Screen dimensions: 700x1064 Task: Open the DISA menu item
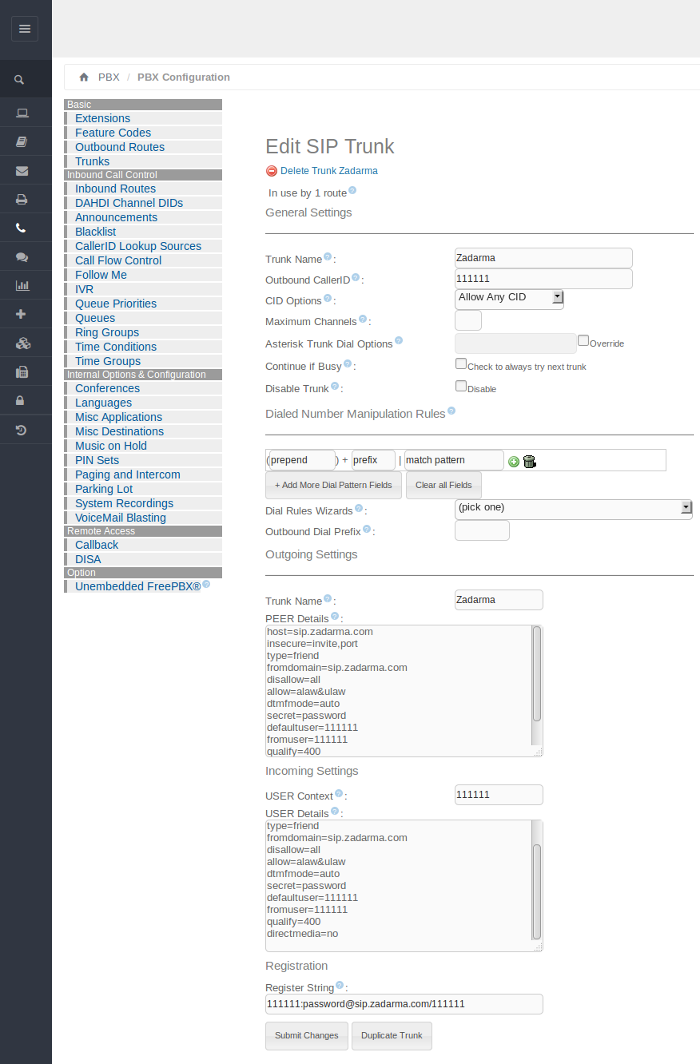click(x=88, y=559)
